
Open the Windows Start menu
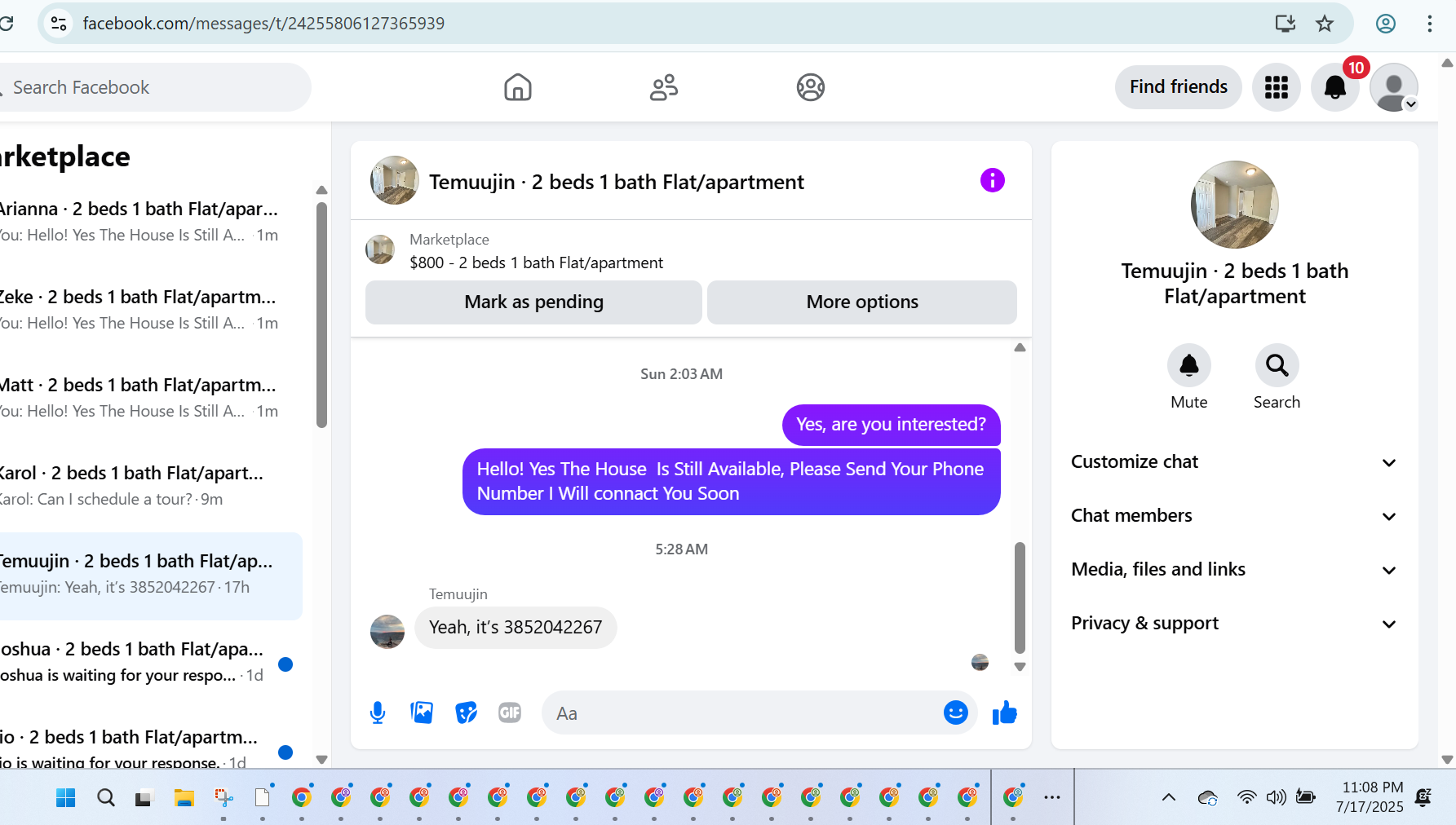pos(66,797)
